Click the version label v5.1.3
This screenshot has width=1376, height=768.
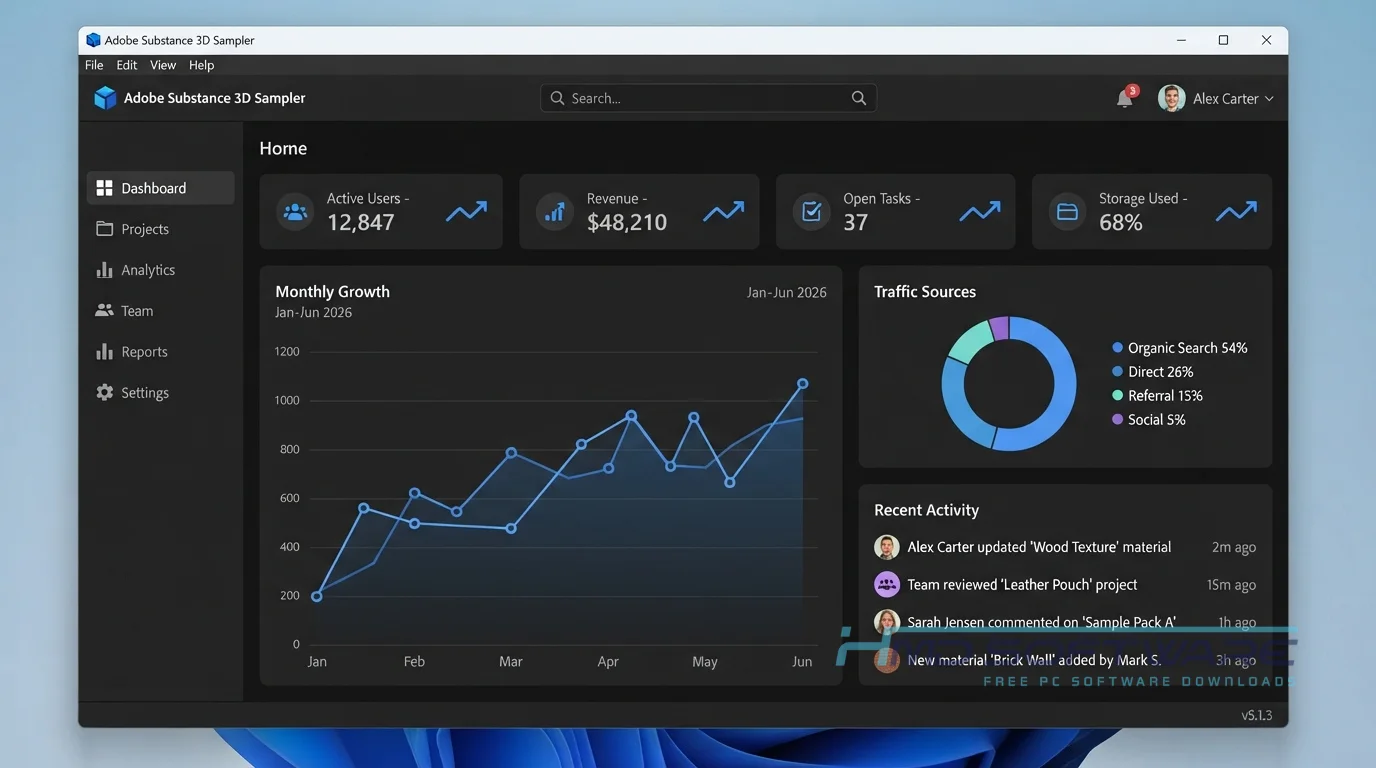[1257, 715]
